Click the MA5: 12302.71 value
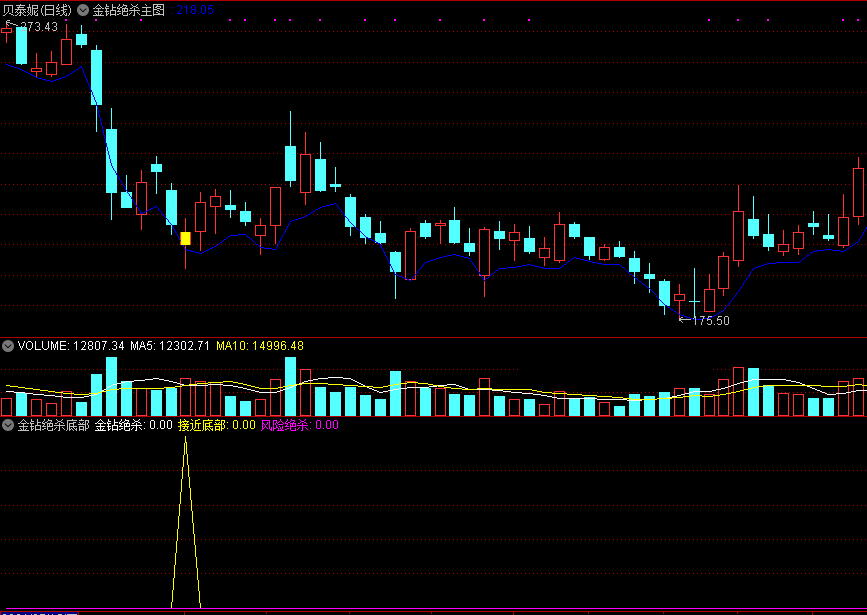Viewport: 867px width, 615px height. coord(170,346)
